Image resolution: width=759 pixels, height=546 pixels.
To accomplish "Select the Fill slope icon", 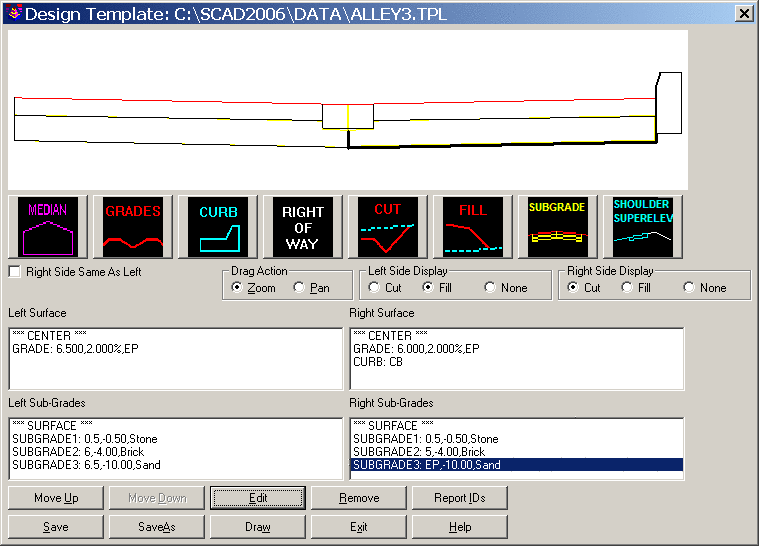I will (473, 227).
